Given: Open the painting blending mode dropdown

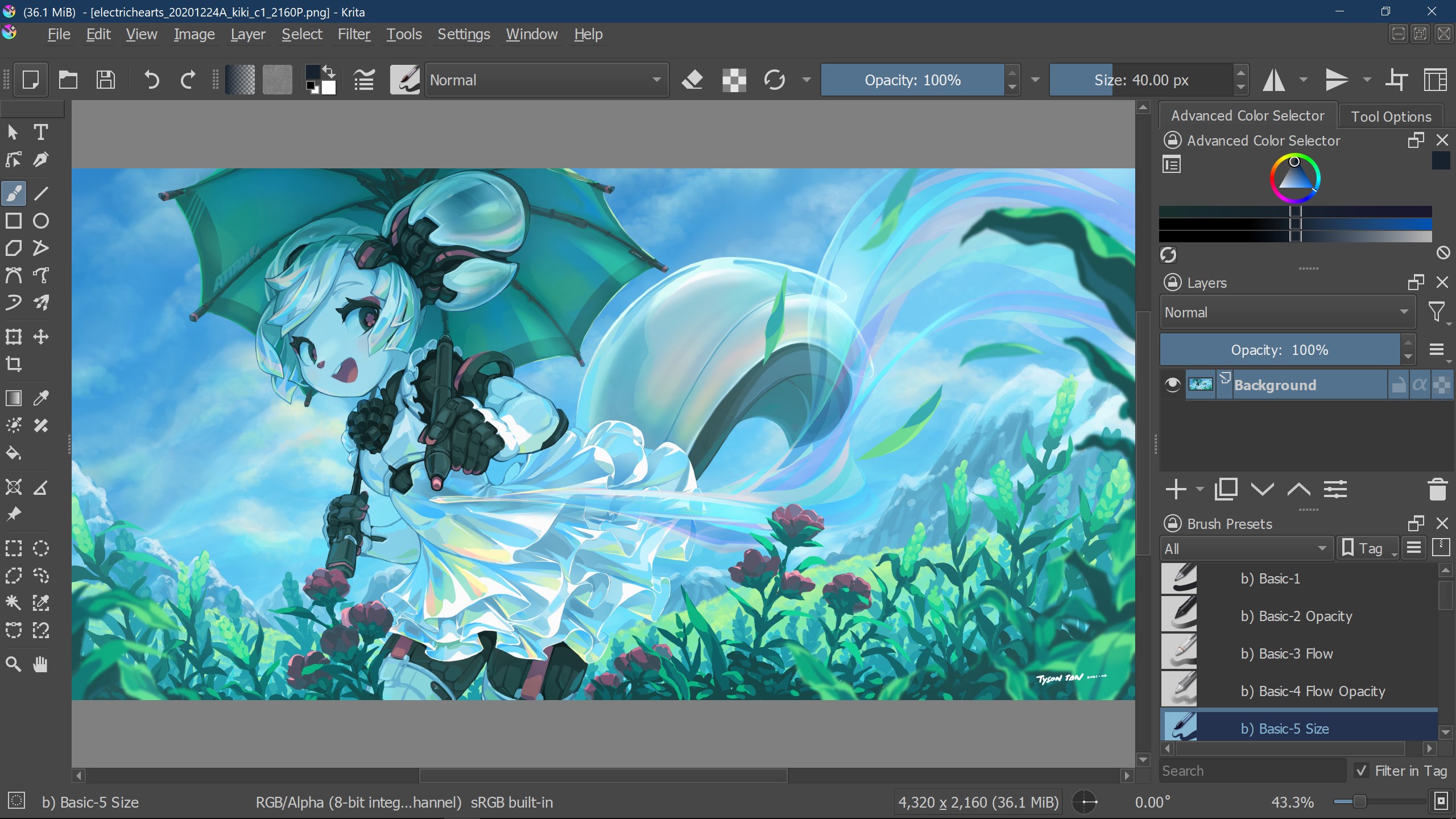Looking at the screenshot, I should pyautogui.click(x=546, y=80).
